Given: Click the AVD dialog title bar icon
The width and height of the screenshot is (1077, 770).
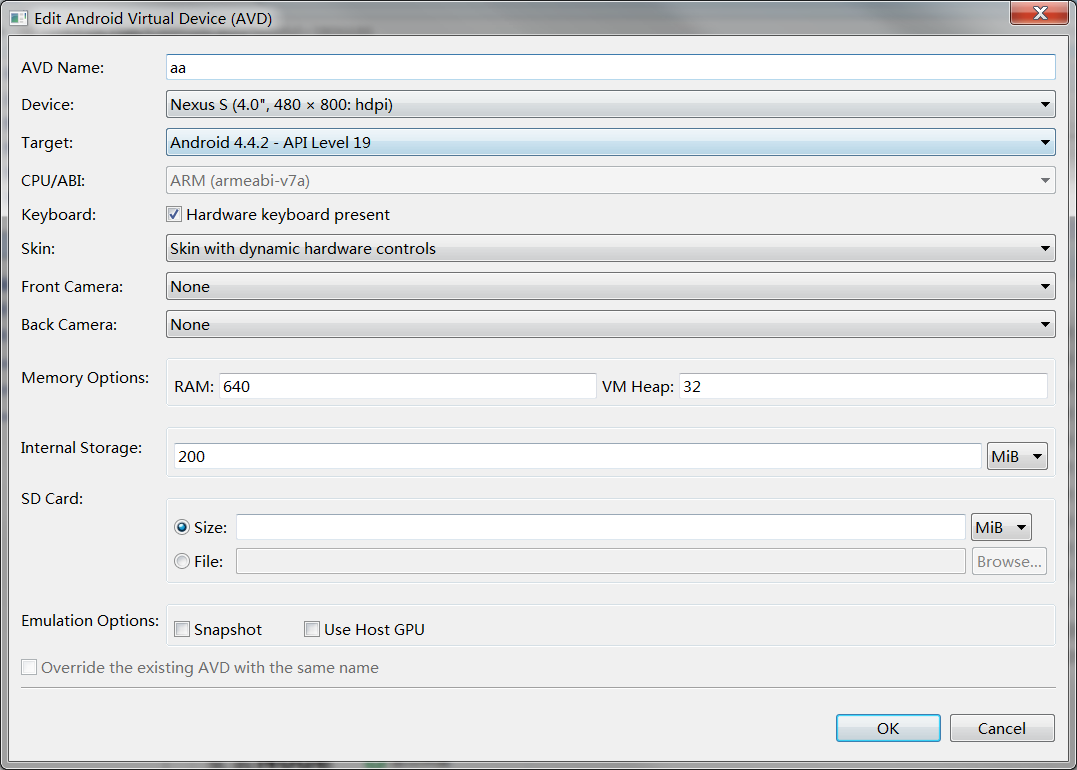Looking at the screenshot, I should point(19,19).
